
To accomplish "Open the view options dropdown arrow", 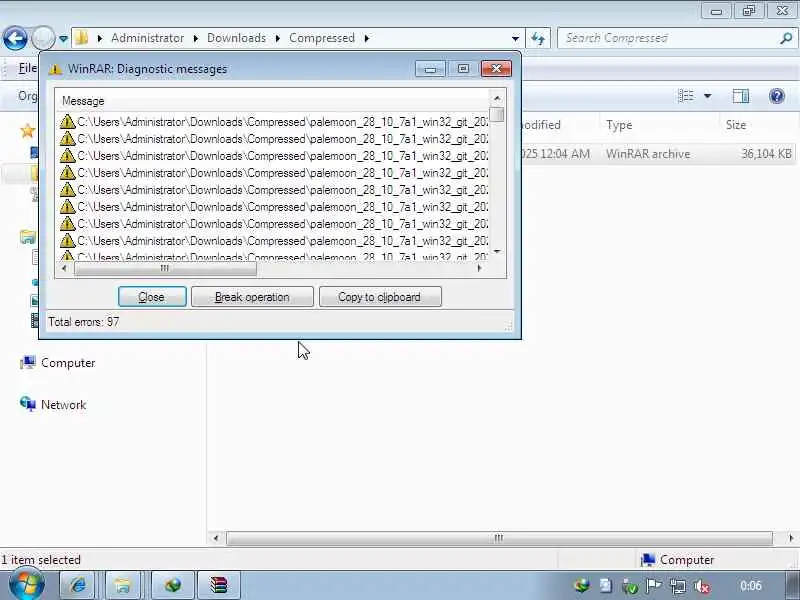I will tap(708, 96).
